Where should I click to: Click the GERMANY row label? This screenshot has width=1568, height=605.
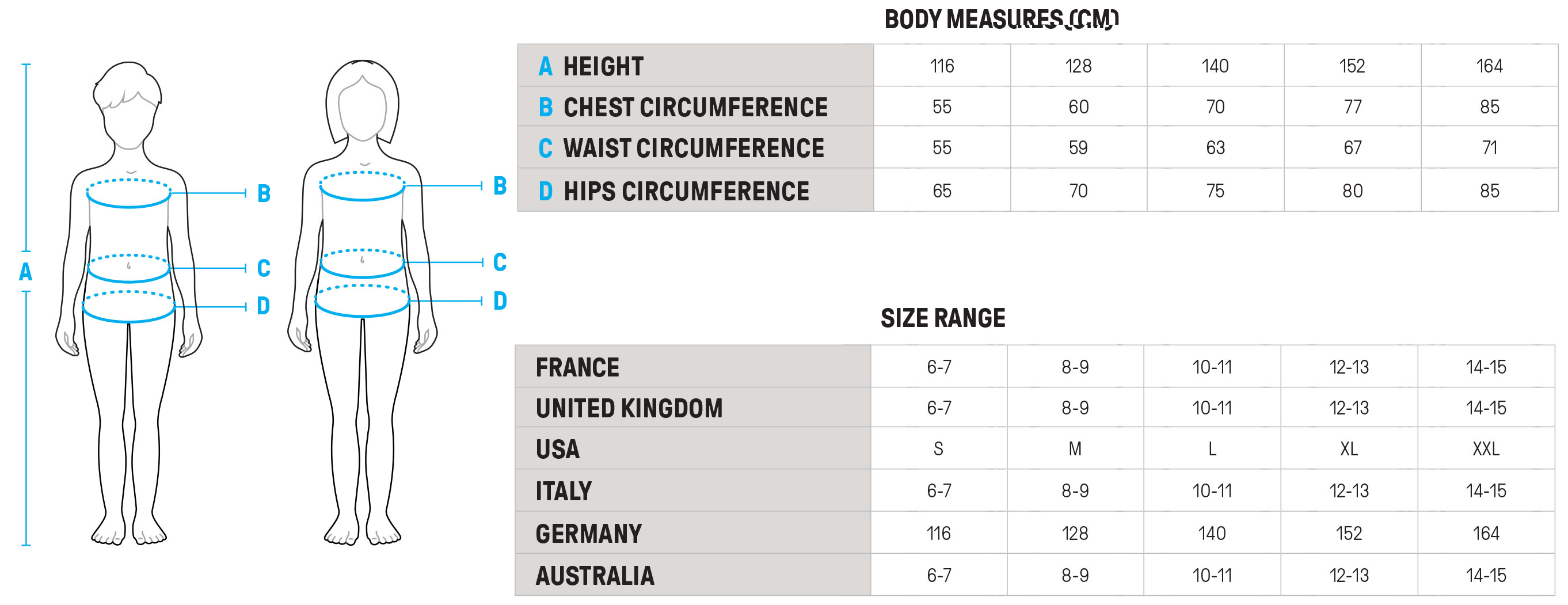click(x=589, y=534)
